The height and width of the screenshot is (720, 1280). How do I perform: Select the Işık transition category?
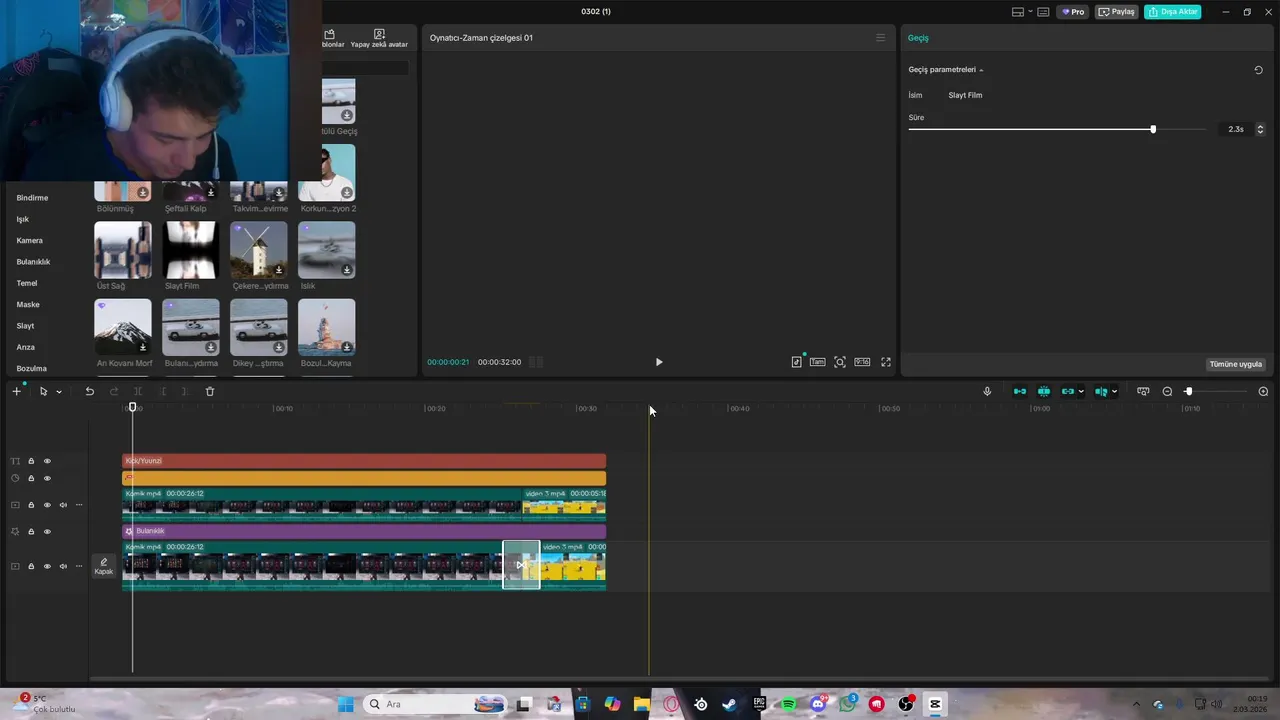[23, 219]
